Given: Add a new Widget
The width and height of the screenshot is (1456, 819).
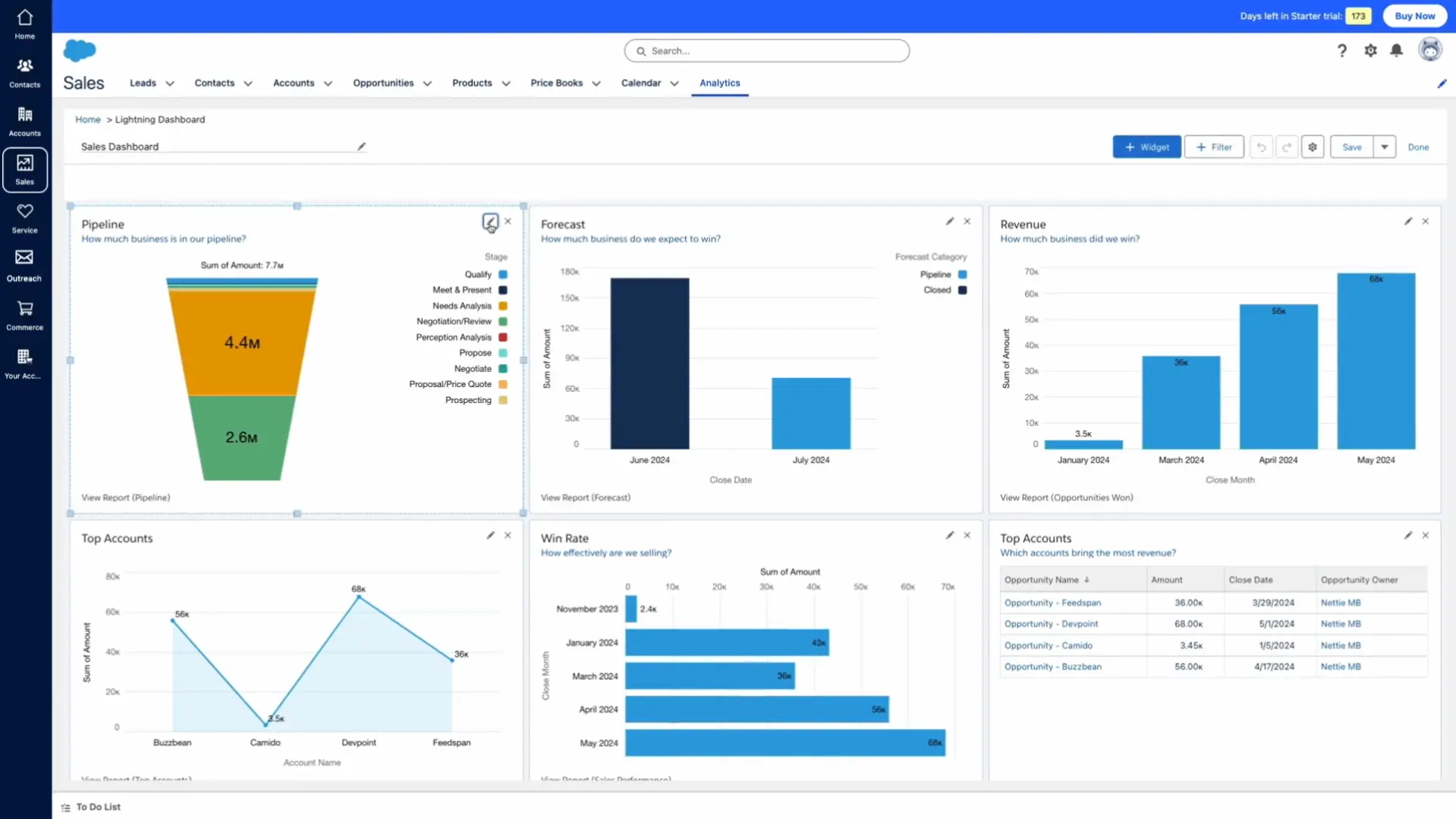Looking at the screenshot, I should pyautogui.click(x=1146, y=147).
